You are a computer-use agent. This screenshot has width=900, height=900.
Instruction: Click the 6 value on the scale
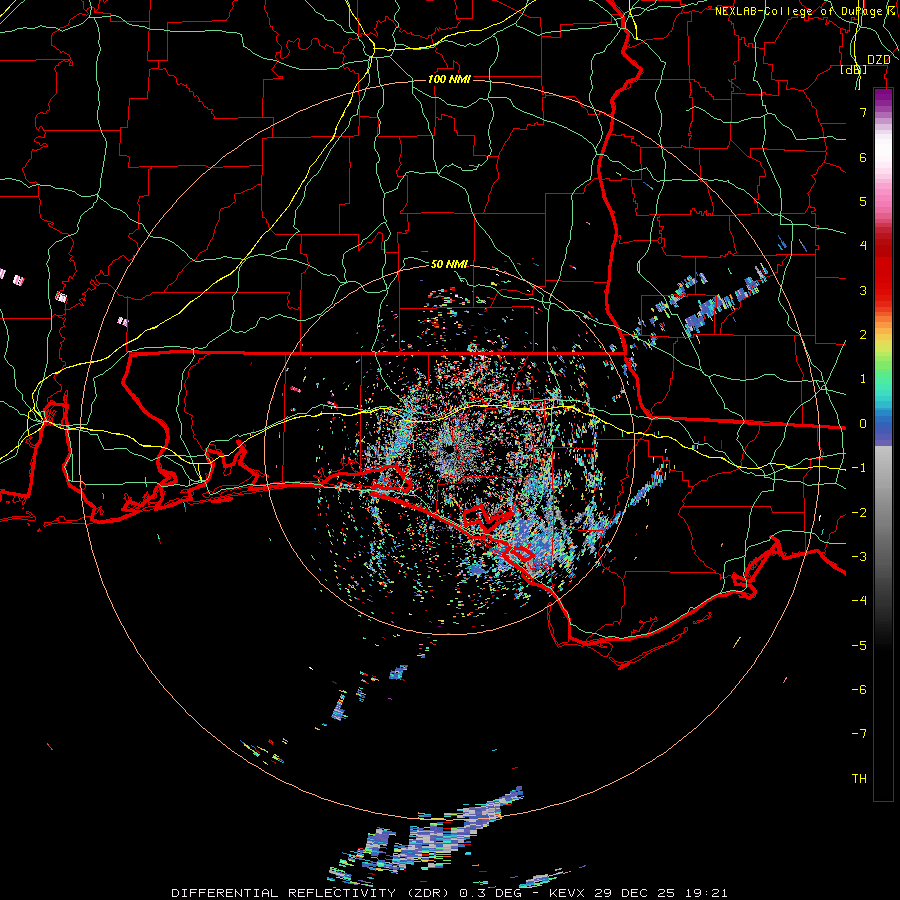coord(863,157)
